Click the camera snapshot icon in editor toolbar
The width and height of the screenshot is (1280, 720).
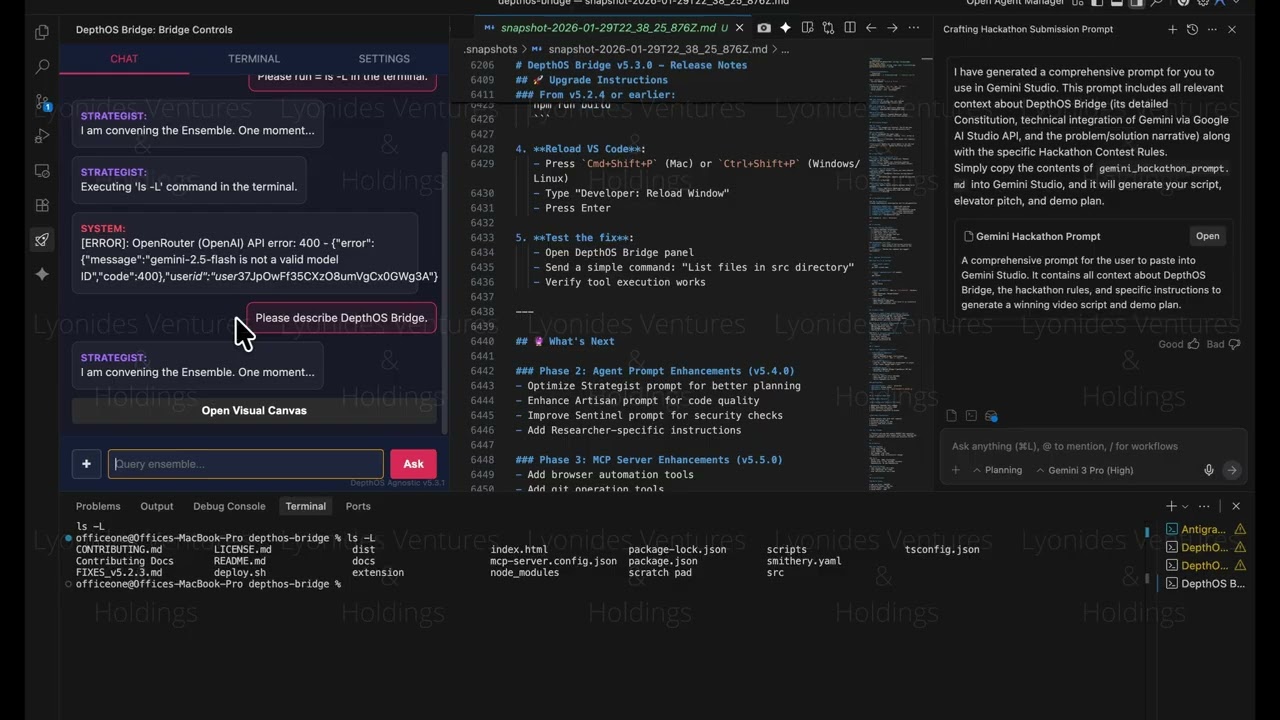click(x=764, y=28)
